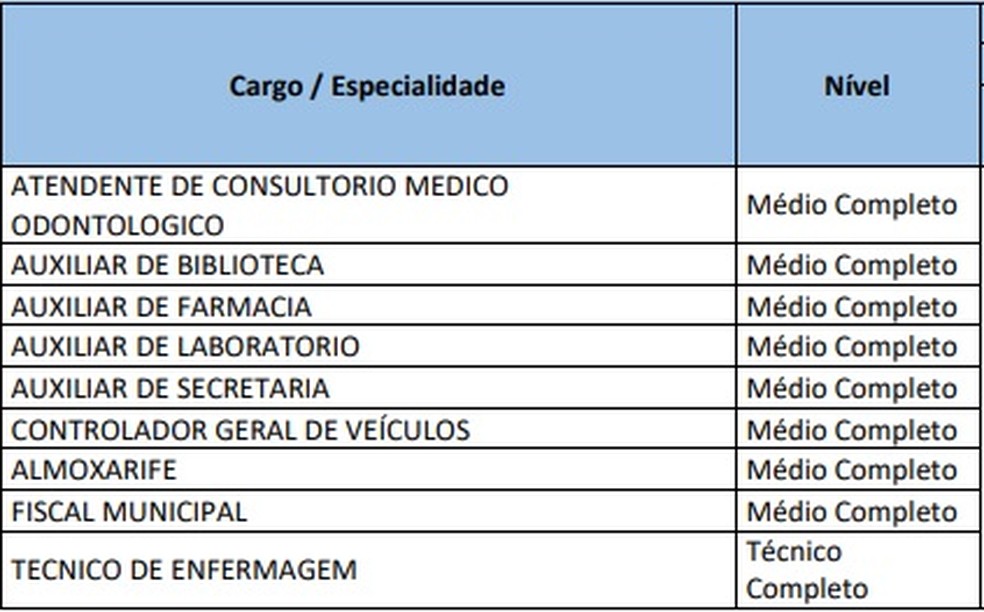Image resolution: width=984 pixels, height=612 pixels.
Task: Click the Nível column header
Action: (x=857, y=86)
